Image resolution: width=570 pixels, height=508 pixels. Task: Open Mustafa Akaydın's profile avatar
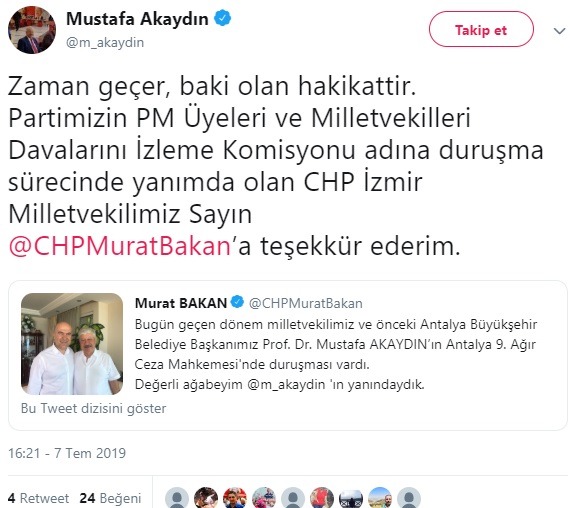32,30
